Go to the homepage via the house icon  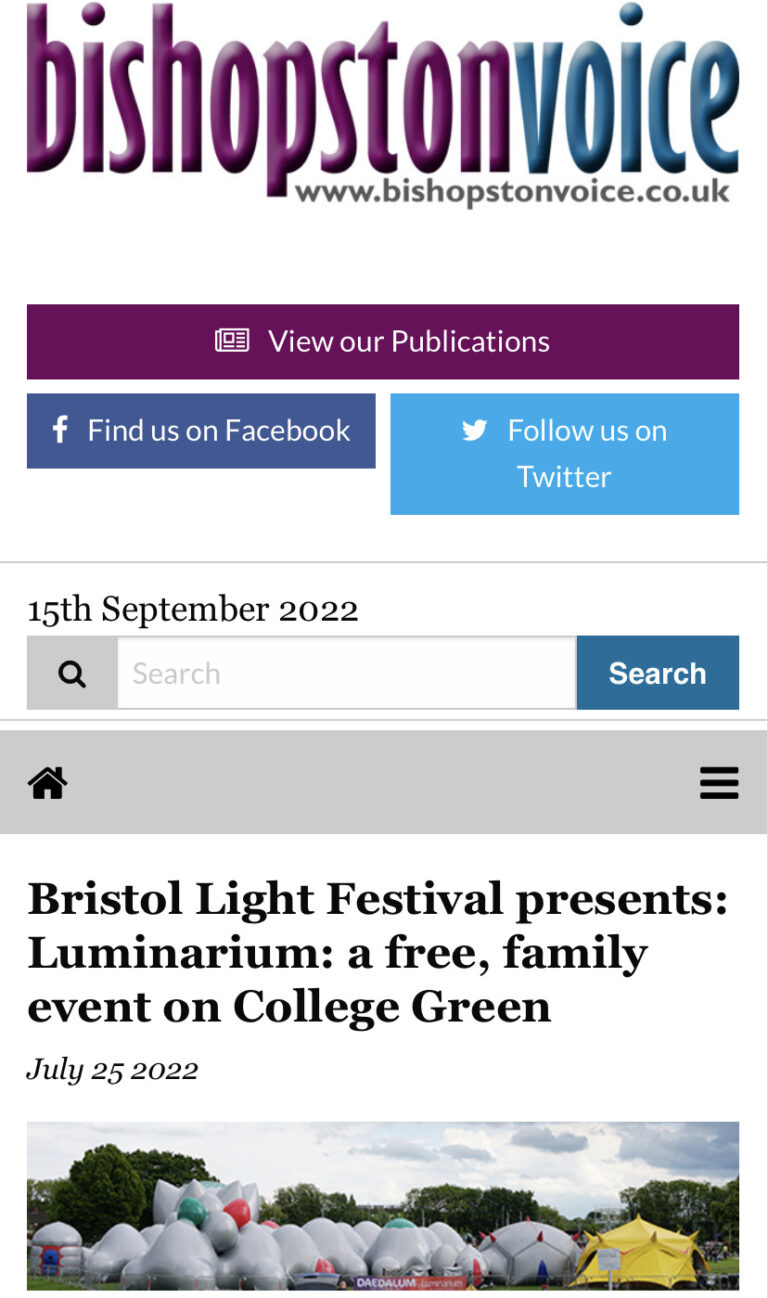pos(48,783)
